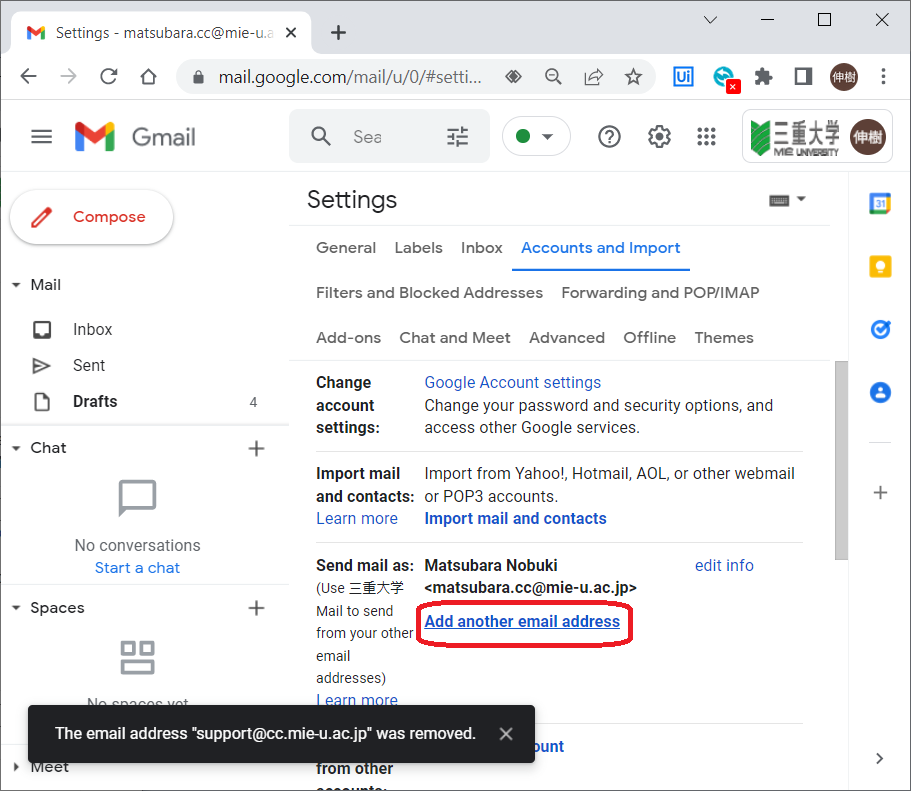Get add-ons plus icon in side panel
The height and width of the screenshot is (791, 911).
click(x=880, y=493)
